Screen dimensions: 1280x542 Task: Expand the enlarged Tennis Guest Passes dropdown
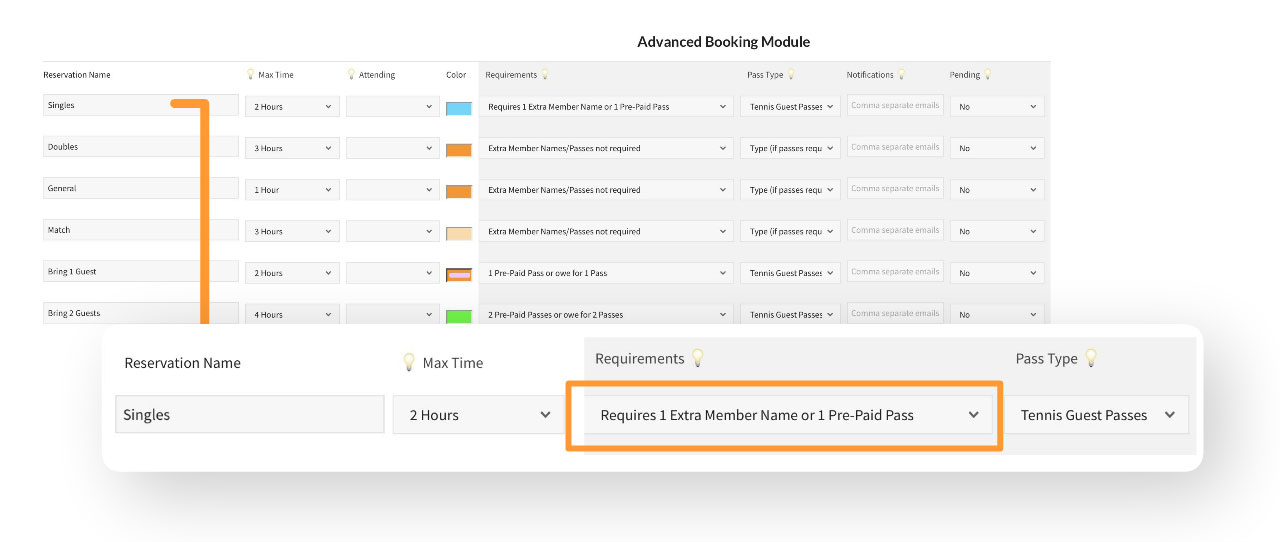1096,415
